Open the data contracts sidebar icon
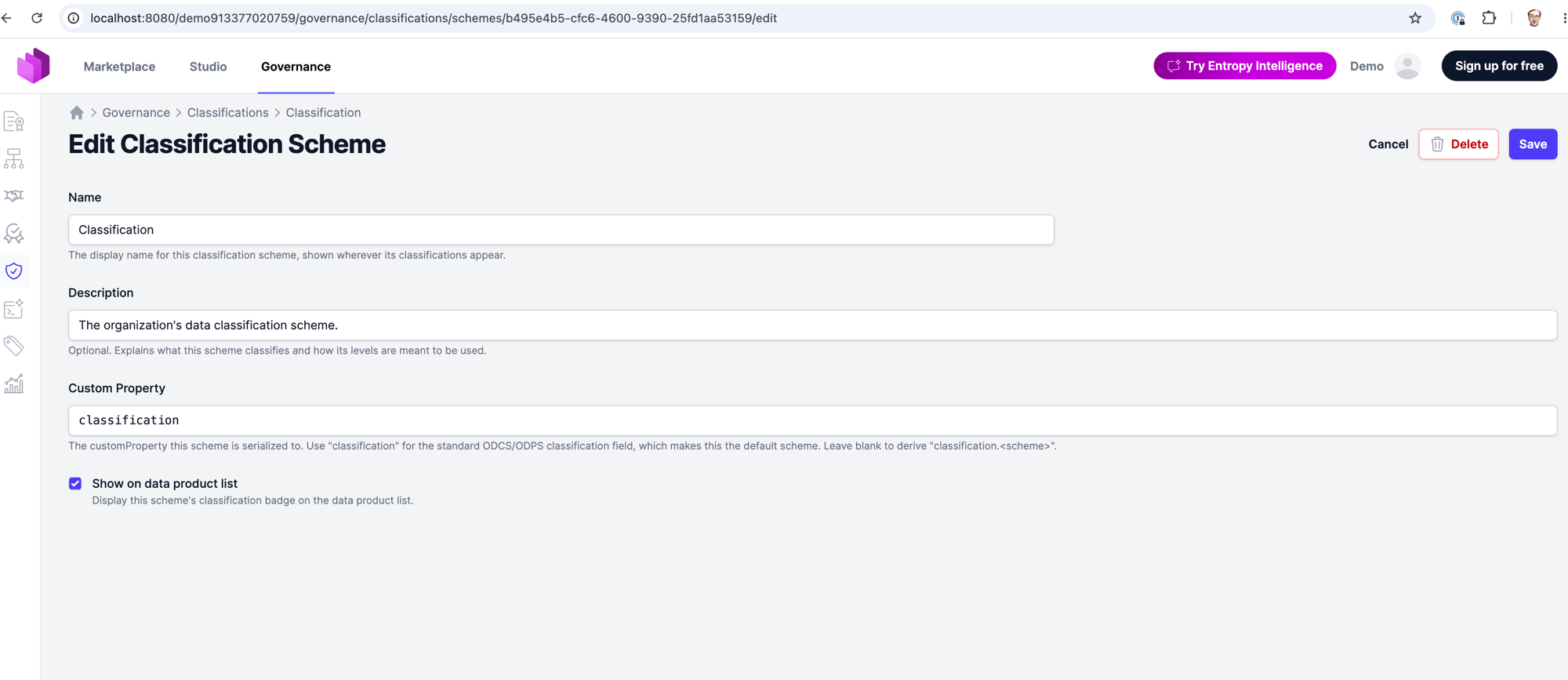Screen dimensions: 1568x680 pyautogui.click(x=14, y=122)
